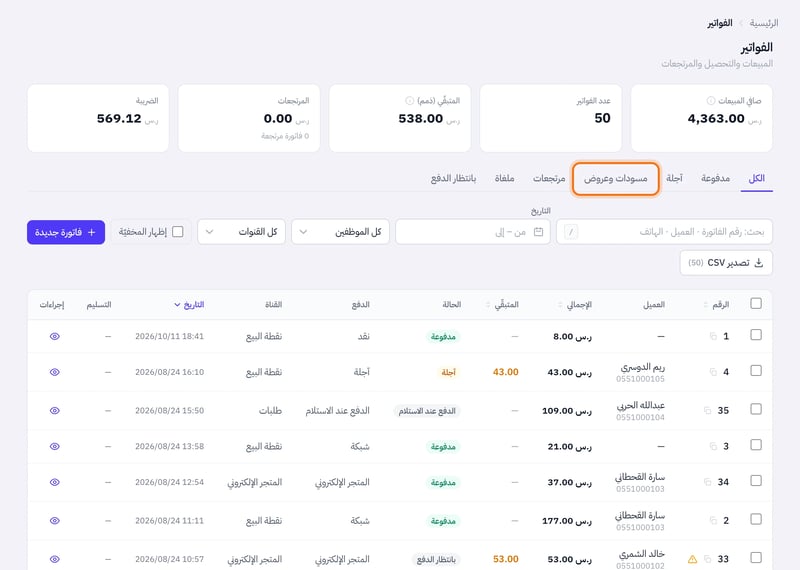Click تصدير CSV button
Viewport: 800px width, 570px height.
point(726,263)
